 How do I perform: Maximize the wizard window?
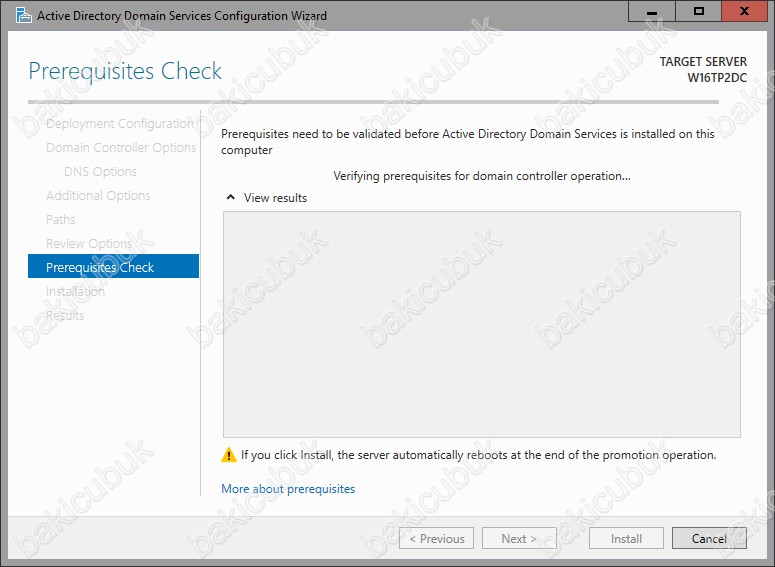698,11
